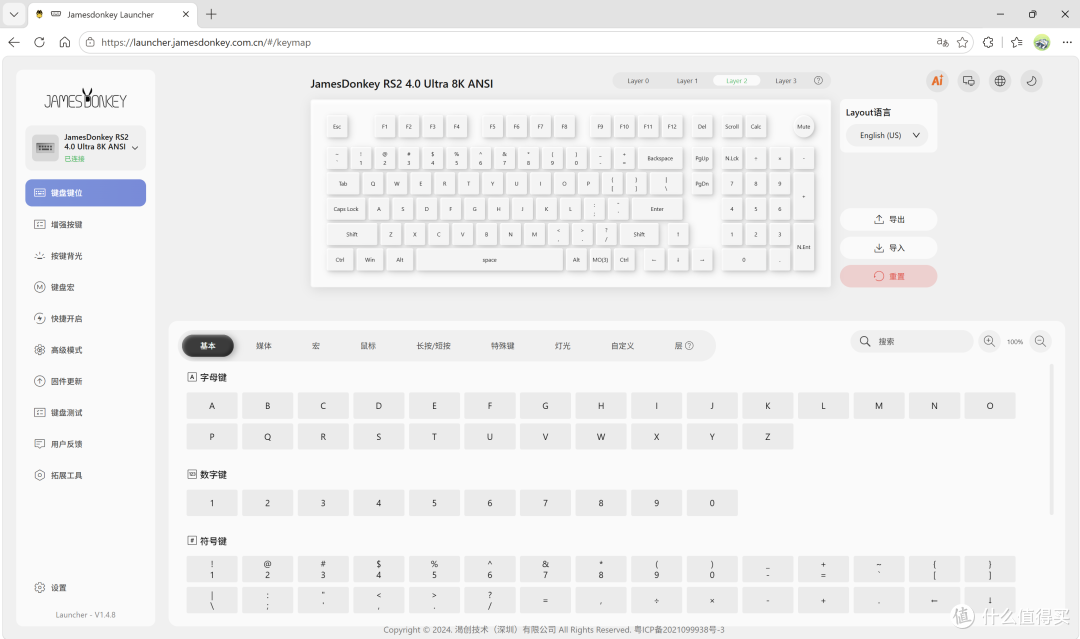Click the keycode panel vertical scrollbar

[1051, 439]
